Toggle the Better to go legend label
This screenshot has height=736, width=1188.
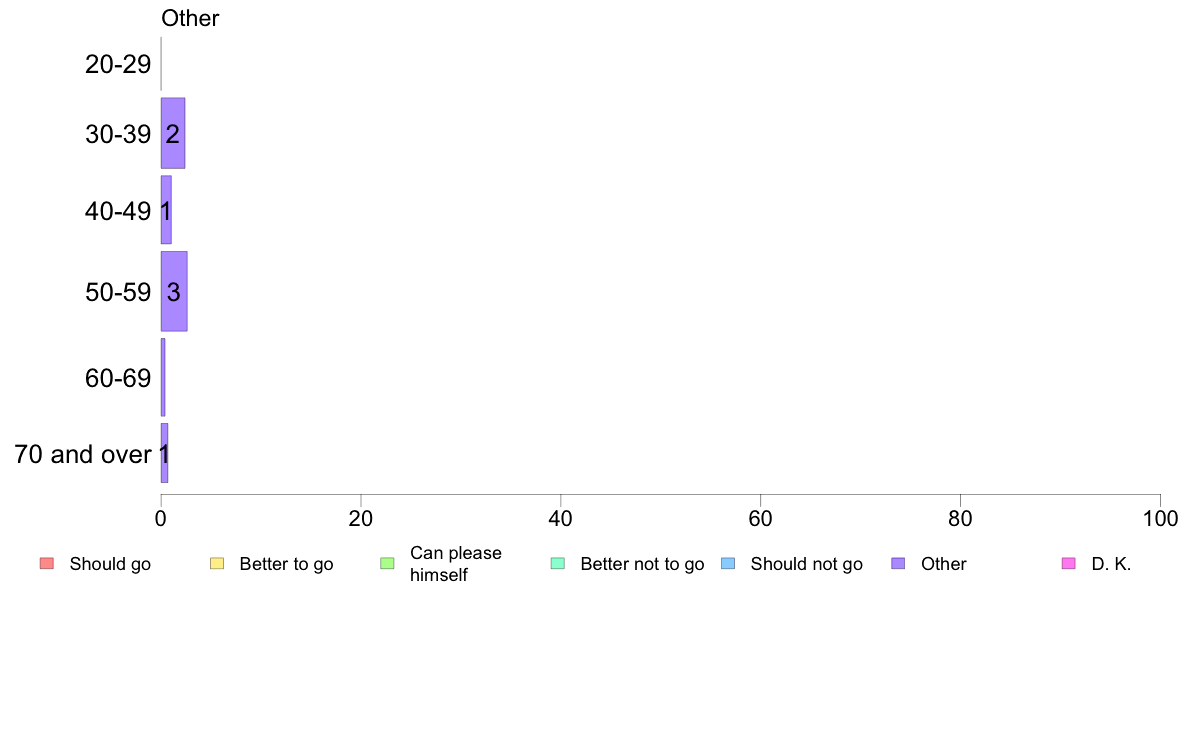click(x=286, y=564)
